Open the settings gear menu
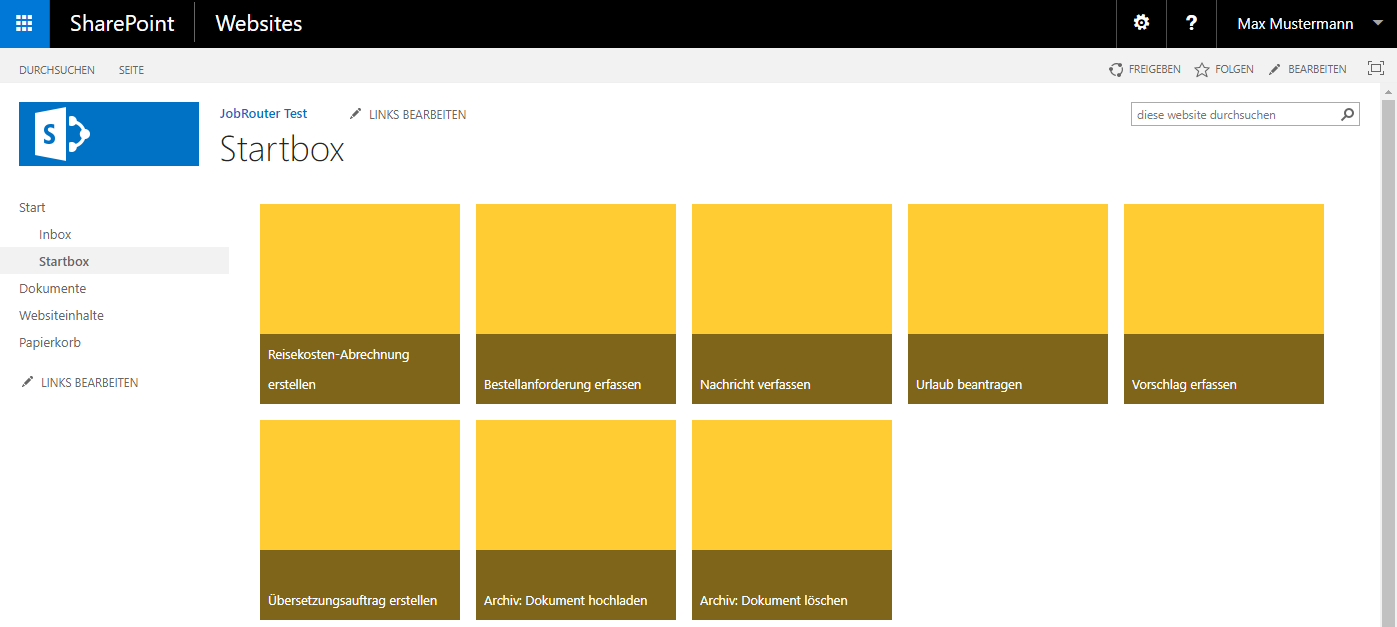This screenshot has width=1397, height=627. pos(1141,23)
